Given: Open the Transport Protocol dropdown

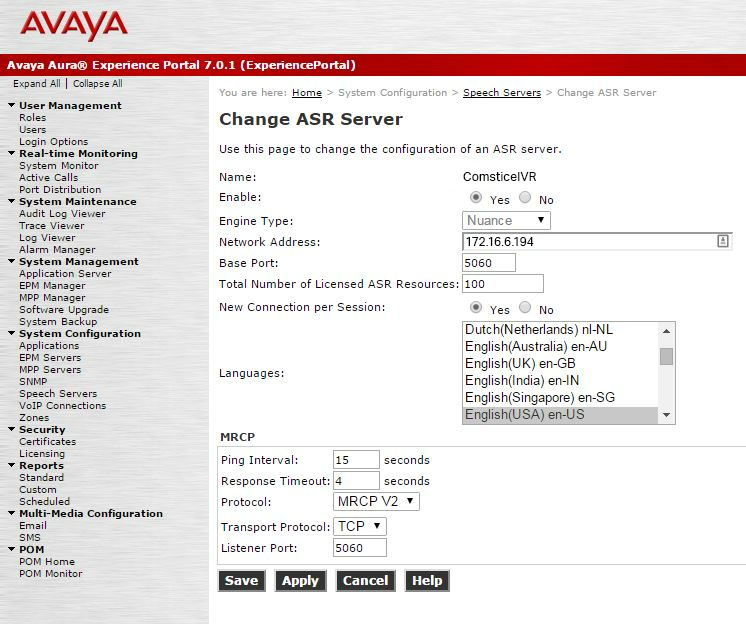Looking at the screenshot, I should pyautogui.click(x=360, y=526).
